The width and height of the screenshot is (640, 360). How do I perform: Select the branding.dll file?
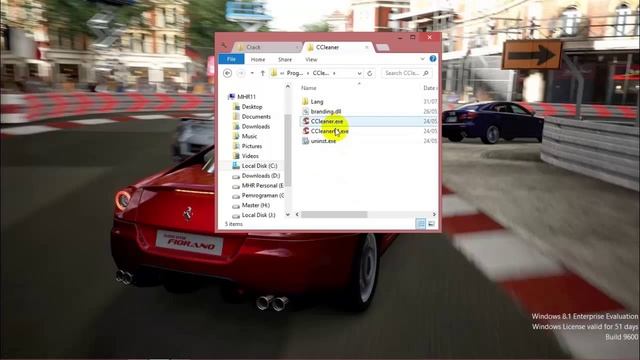[326, 111]
